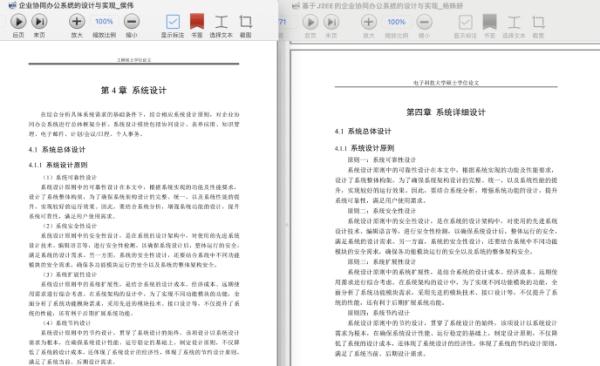The image size is (600, 366).
Task: Open the right window's 100% zoom ratio
Action: 396,22
